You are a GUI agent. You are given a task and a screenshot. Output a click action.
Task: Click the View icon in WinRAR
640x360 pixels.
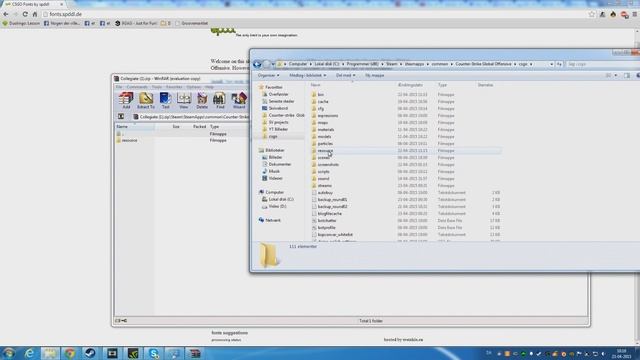tap(184, 100)
